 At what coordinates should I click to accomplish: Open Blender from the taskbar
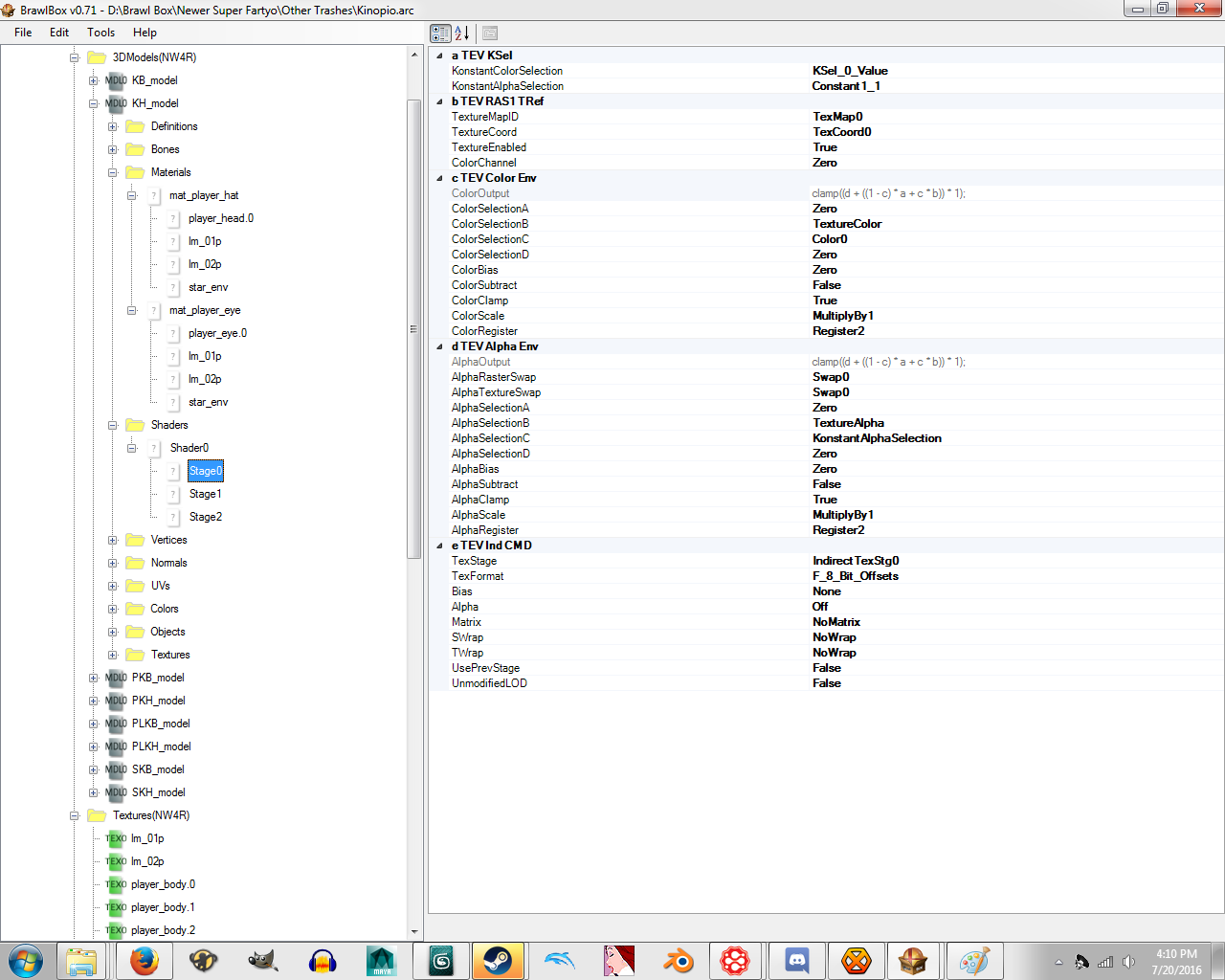(x=679, y=960)
